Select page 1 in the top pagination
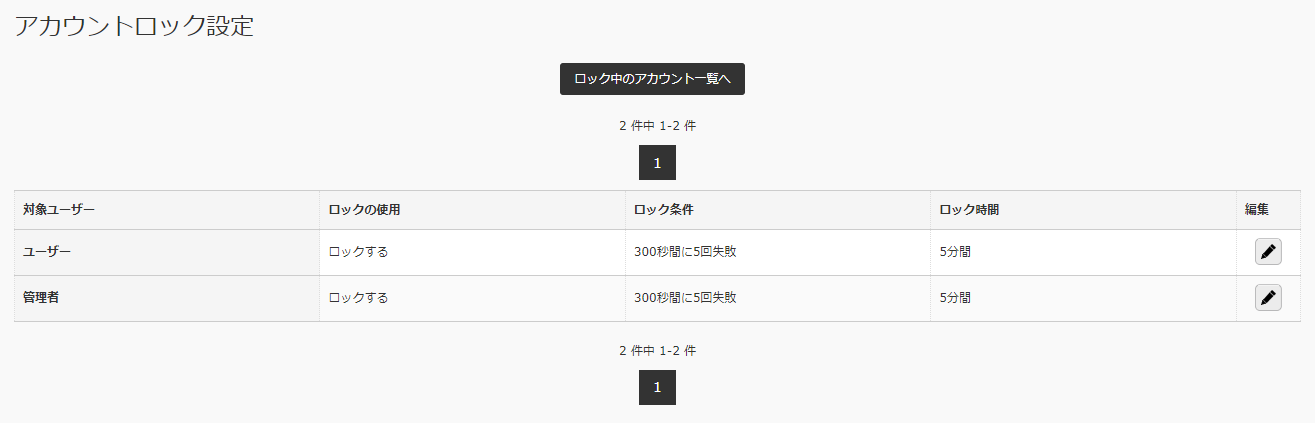Viewport: 1315px width, 423px height. [657, 163]
